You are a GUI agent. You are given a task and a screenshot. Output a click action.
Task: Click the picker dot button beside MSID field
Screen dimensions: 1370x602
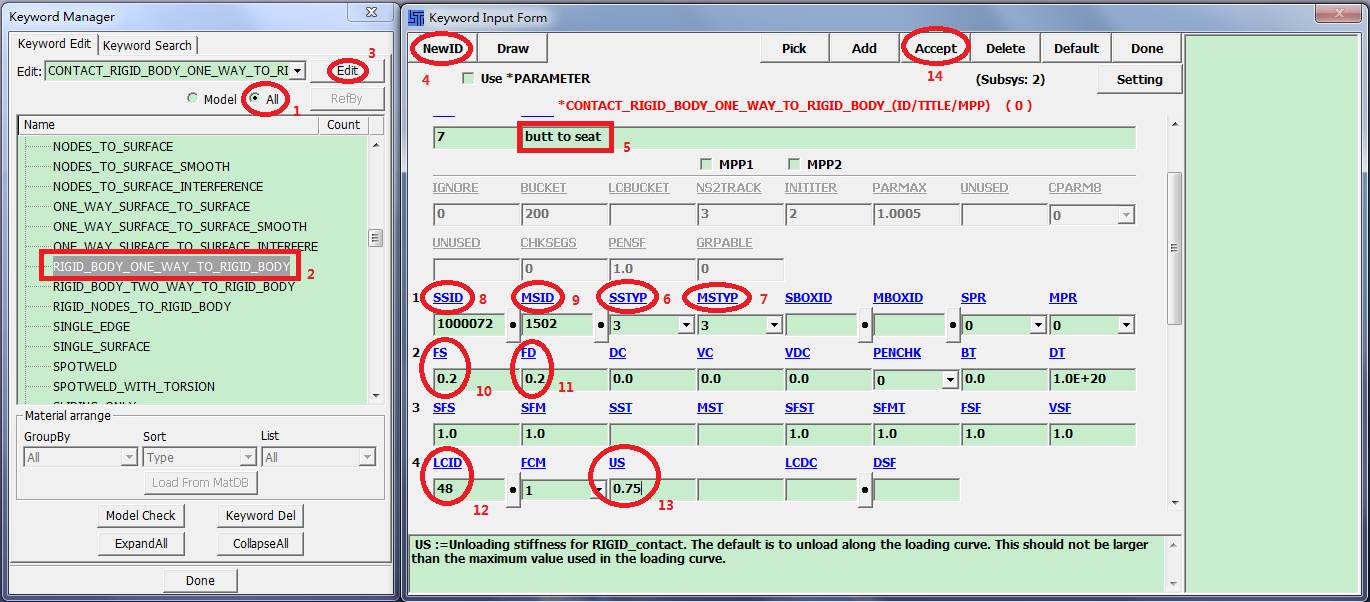601,325
